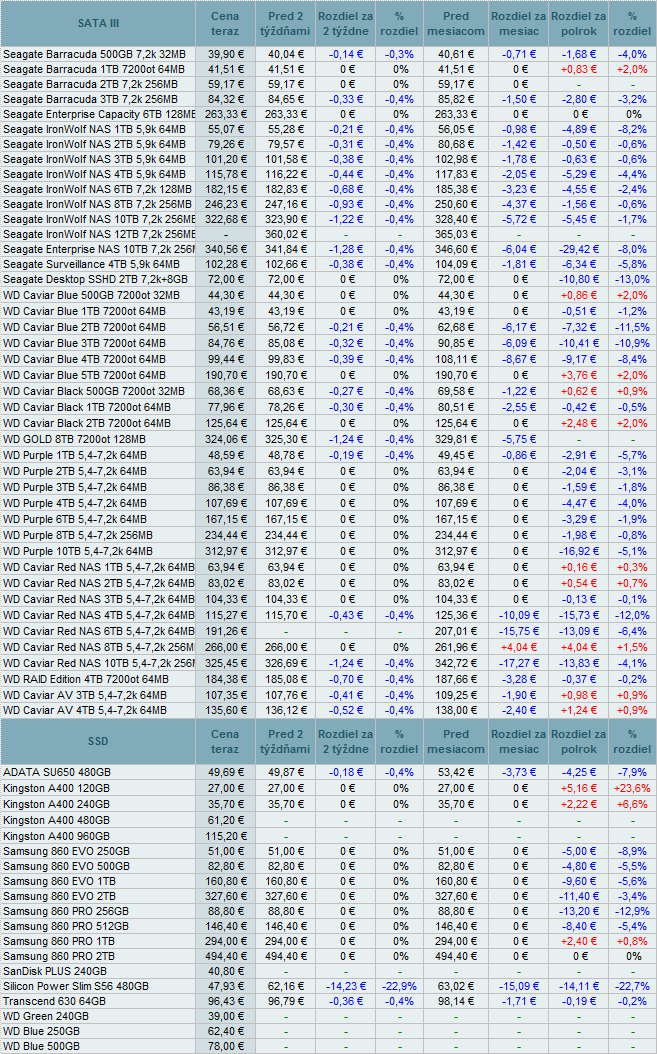Select +5,16 € value in Kingston A400 120GB row
Screen dimensions: 657x1054
pos(579,788)
